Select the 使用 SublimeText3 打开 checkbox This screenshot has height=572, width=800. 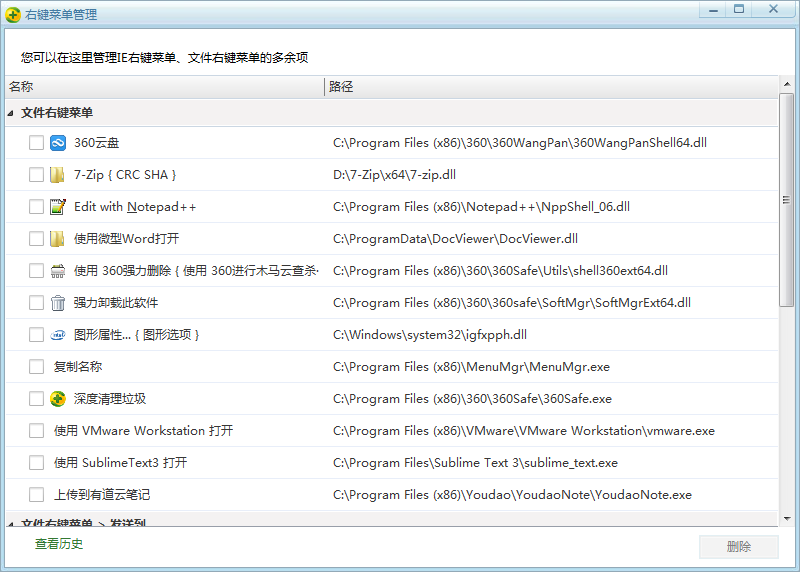pyautogui.click(x=36, y=463)
